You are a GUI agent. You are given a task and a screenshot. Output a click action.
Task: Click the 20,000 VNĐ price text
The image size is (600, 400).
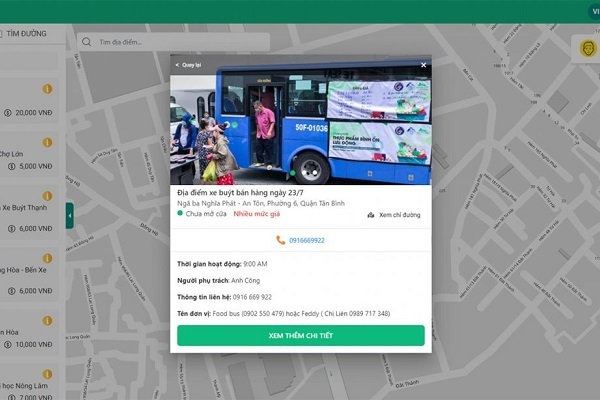coord(34,113)
